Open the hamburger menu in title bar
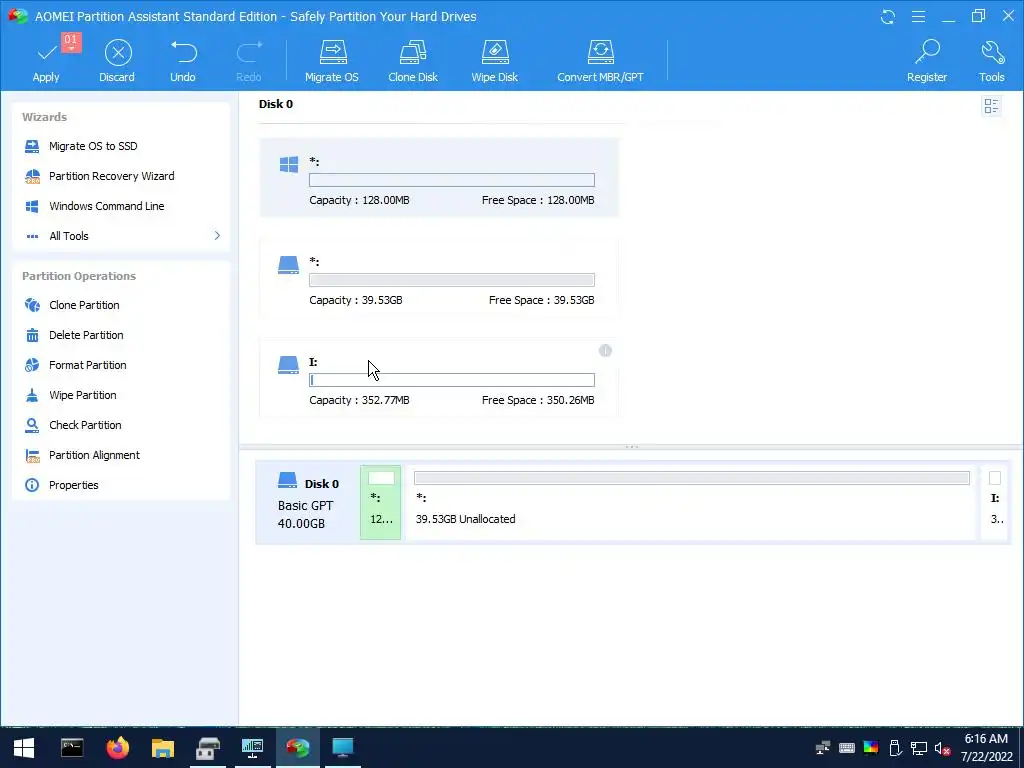1024x768 pixels. [918, 16]
